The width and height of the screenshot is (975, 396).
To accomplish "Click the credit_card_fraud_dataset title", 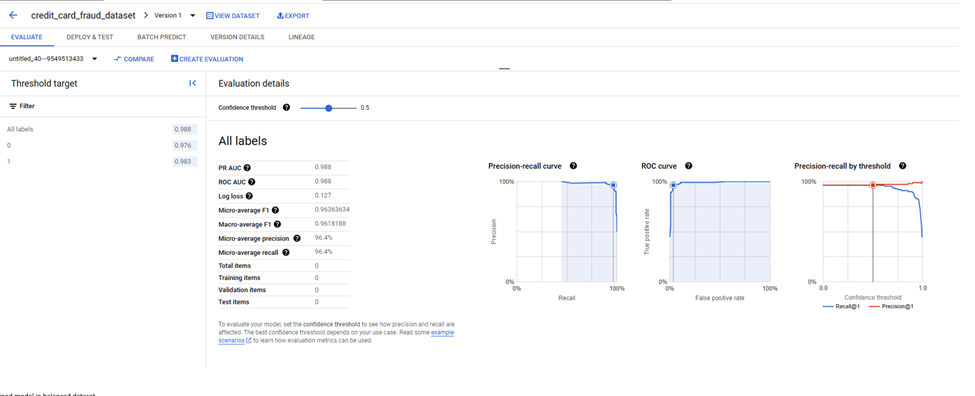I will coord(83,16).
